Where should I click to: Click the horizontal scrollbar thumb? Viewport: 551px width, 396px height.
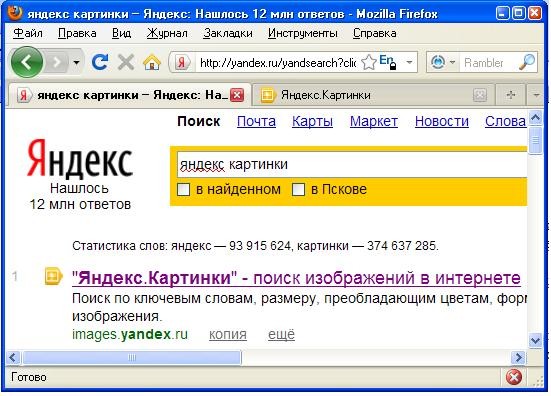pyautogui.click(x=132, y=358)
